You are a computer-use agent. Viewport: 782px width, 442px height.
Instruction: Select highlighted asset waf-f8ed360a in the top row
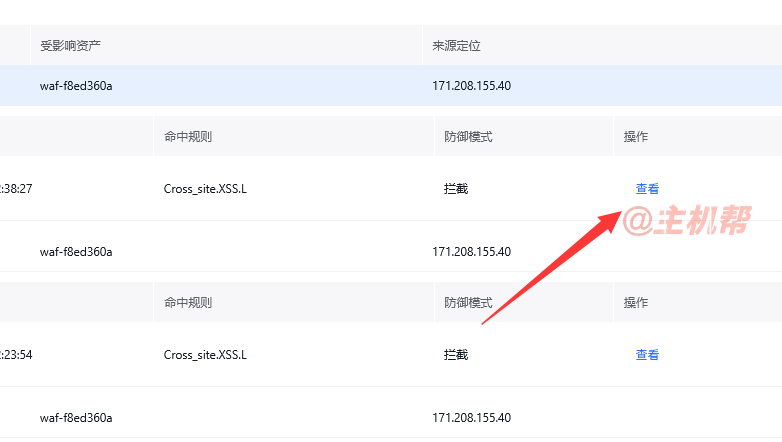[x=76, y=86]
